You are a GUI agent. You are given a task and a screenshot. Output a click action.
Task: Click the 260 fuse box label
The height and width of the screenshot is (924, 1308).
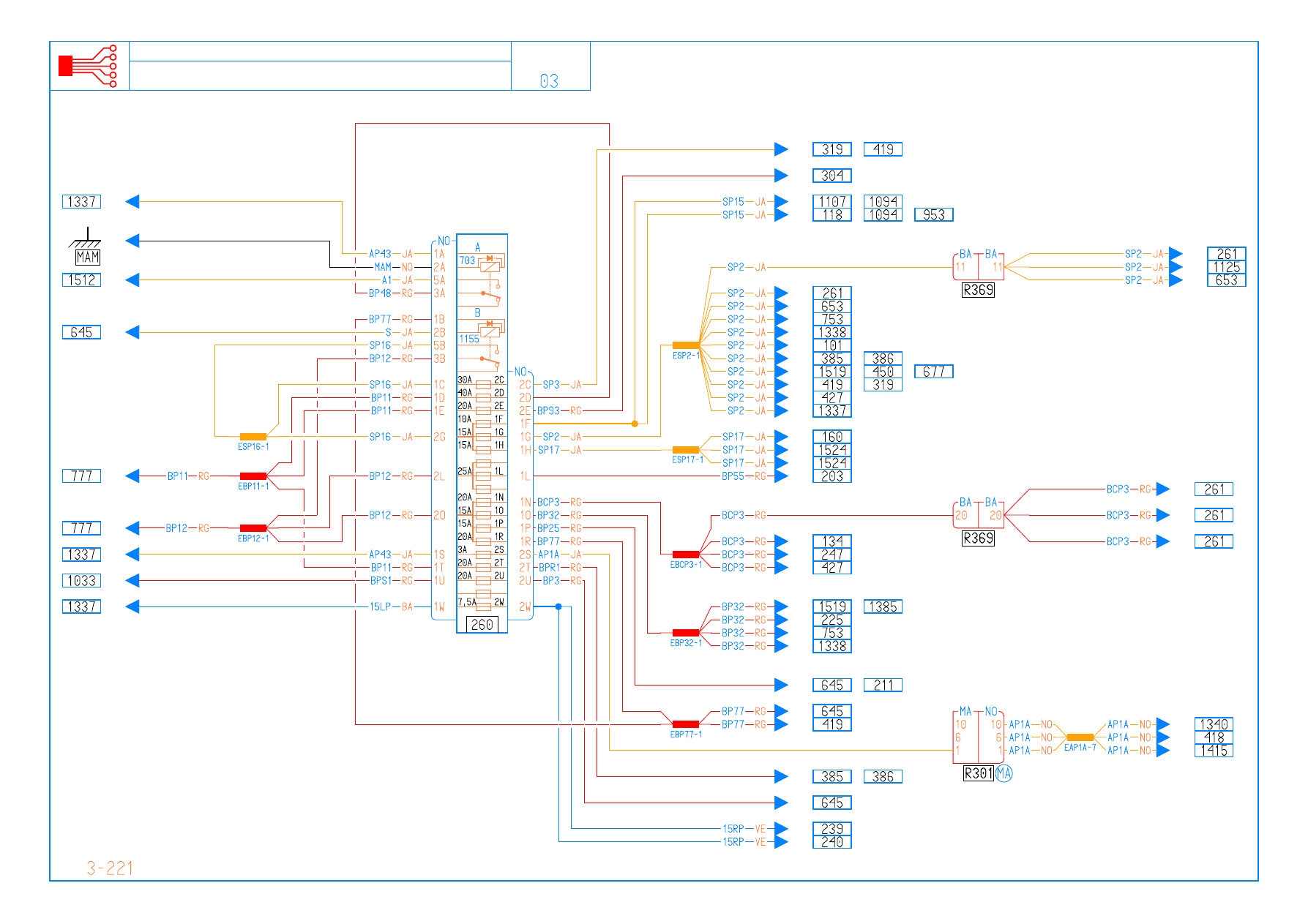tap(482, 625)
